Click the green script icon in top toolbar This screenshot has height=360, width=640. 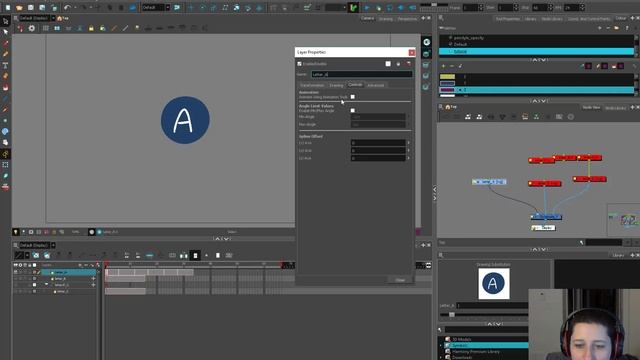tap(353, 7)
